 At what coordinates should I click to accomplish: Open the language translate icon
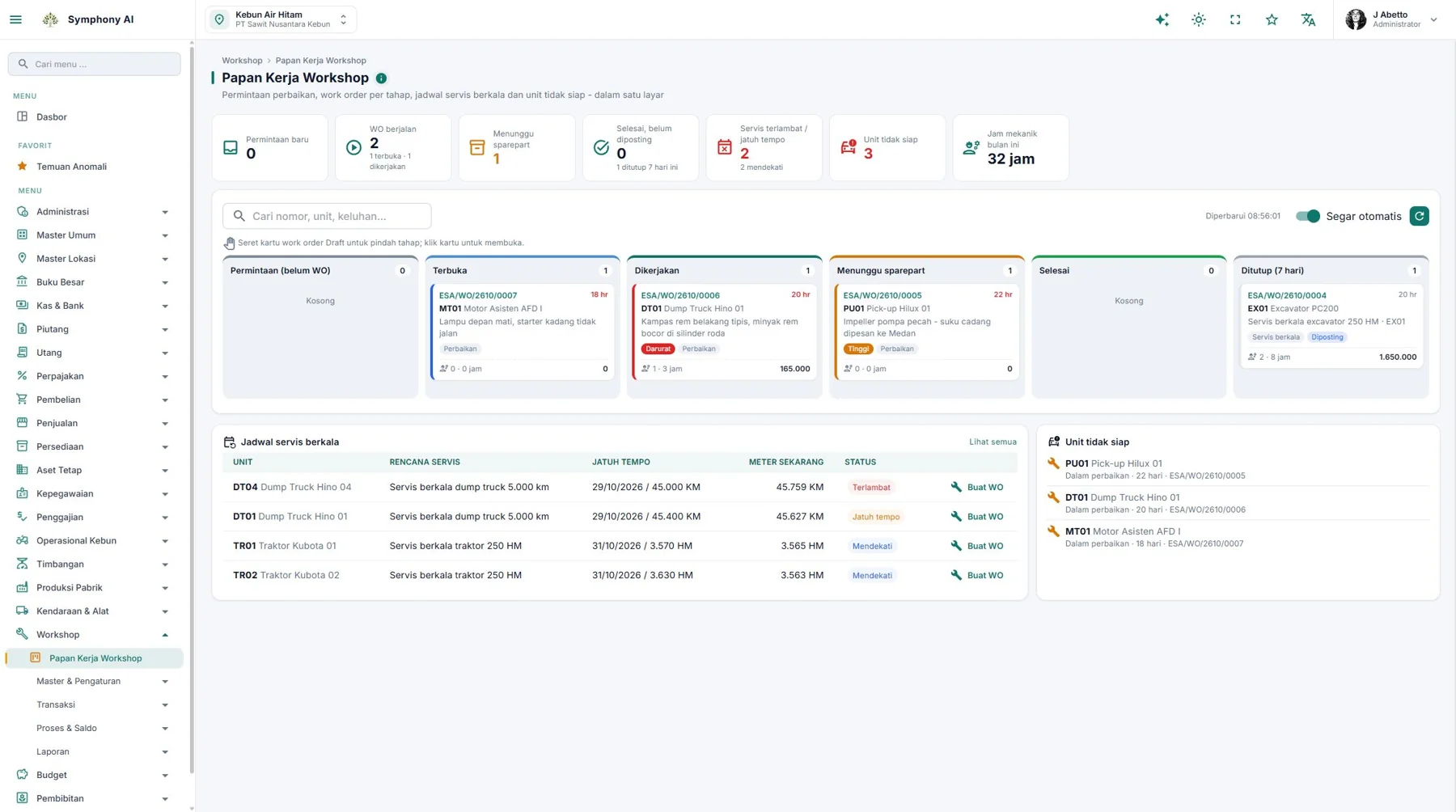[x=1308, y=19]
